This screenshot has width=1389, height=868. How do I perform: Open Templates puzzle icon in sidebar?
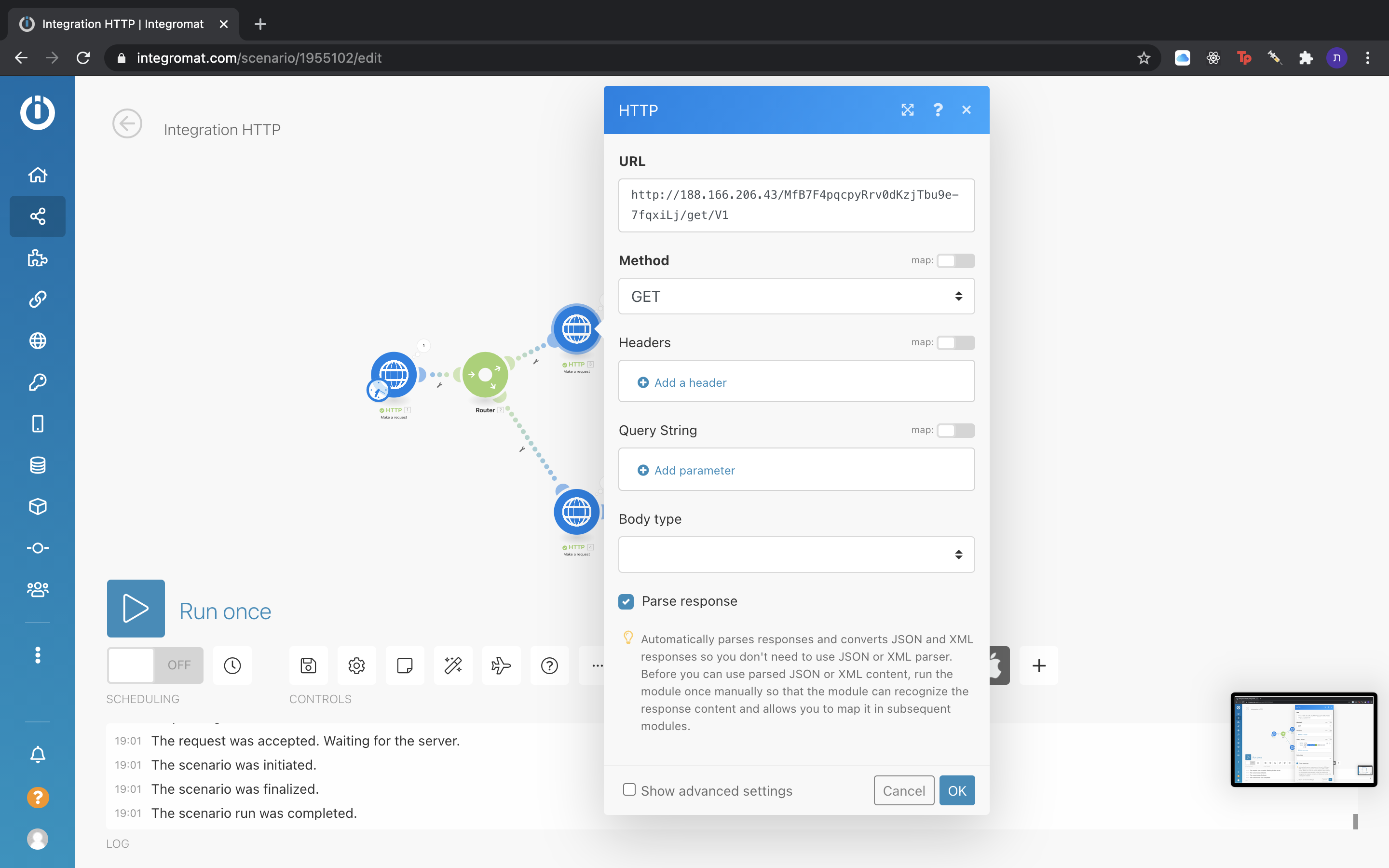click(37, 258)
